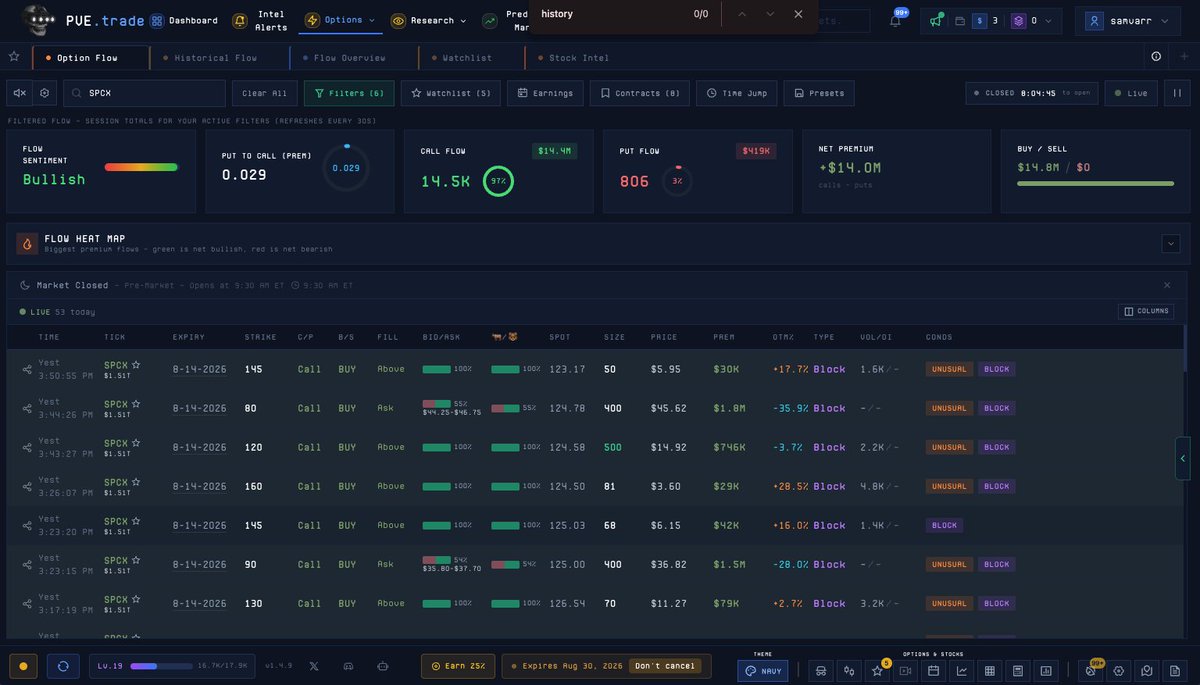Star SPCX in the strike 80 row

point(136,403)
